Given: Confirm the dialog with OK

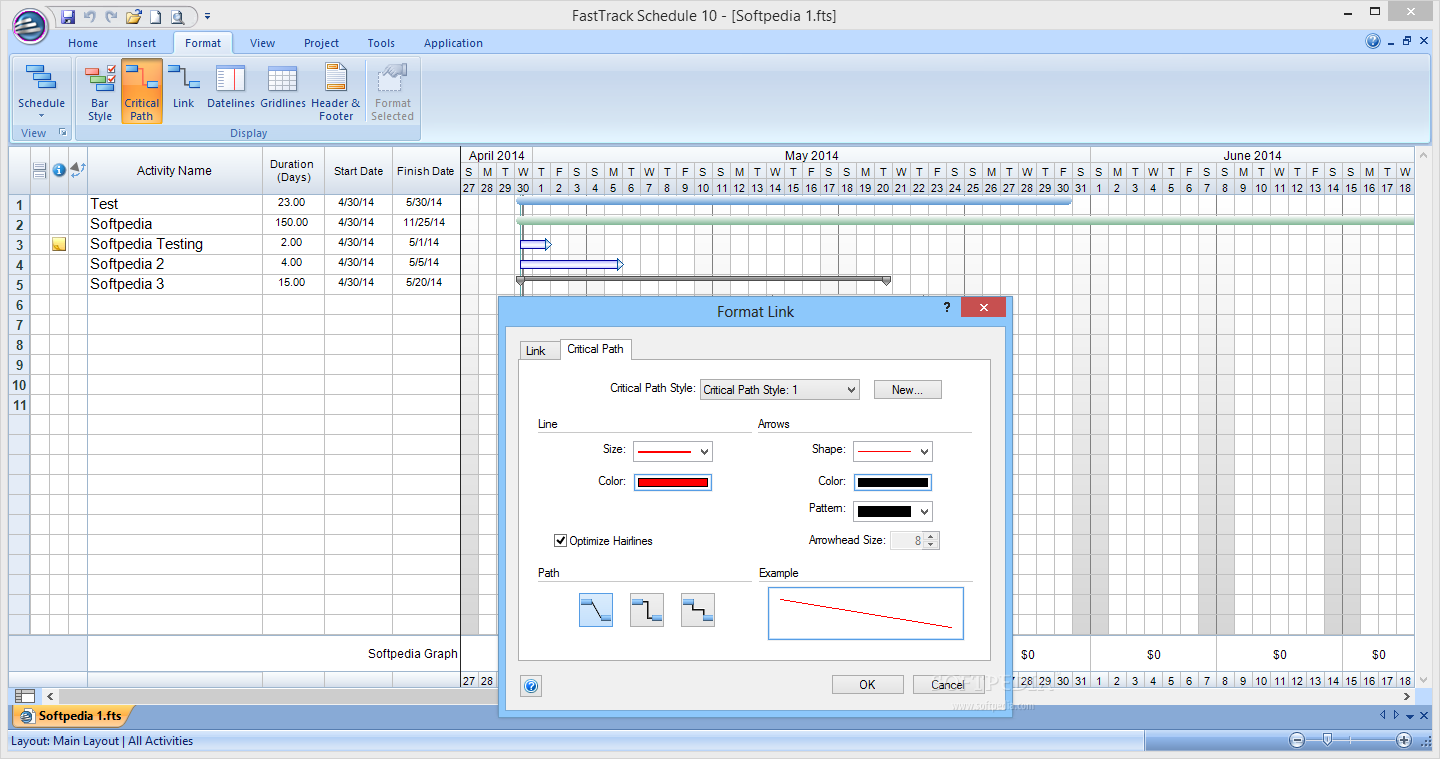Looking at the screenshot, I should pos(867,685).
